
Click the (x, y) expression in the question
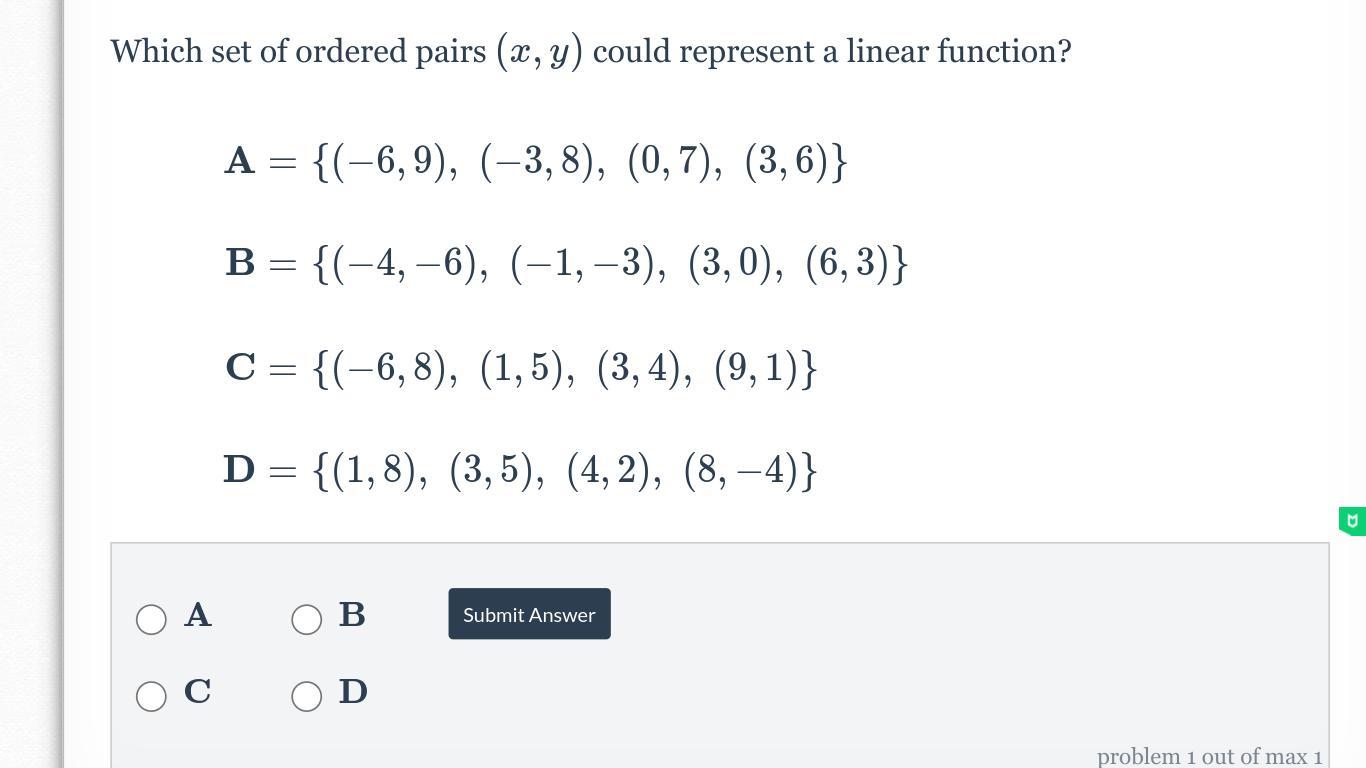click(x=539, y=51)
